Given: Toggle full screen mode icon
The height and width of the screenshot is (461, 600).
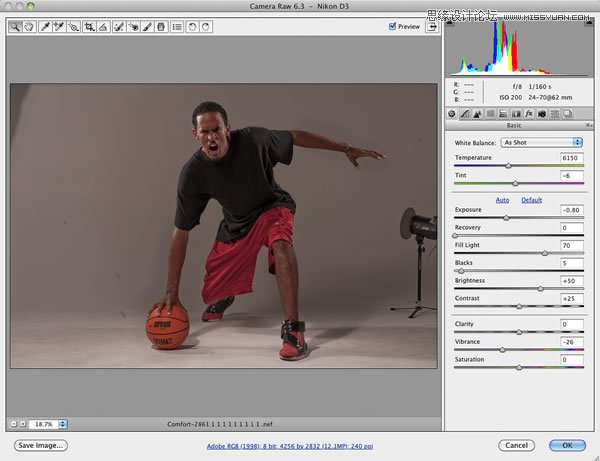Looking at the screenshot, I should click(432, 27).
